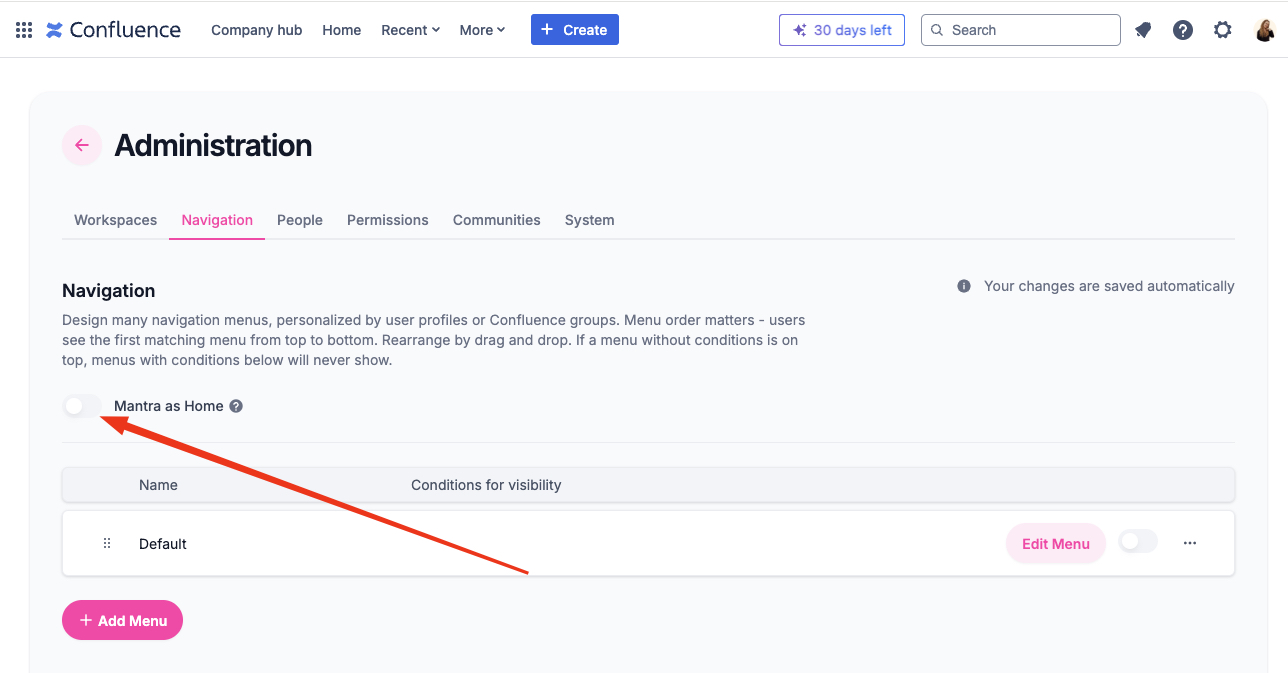1288x673 pixels.
Task: Open the app switcher grid icon
Action: 22,29
